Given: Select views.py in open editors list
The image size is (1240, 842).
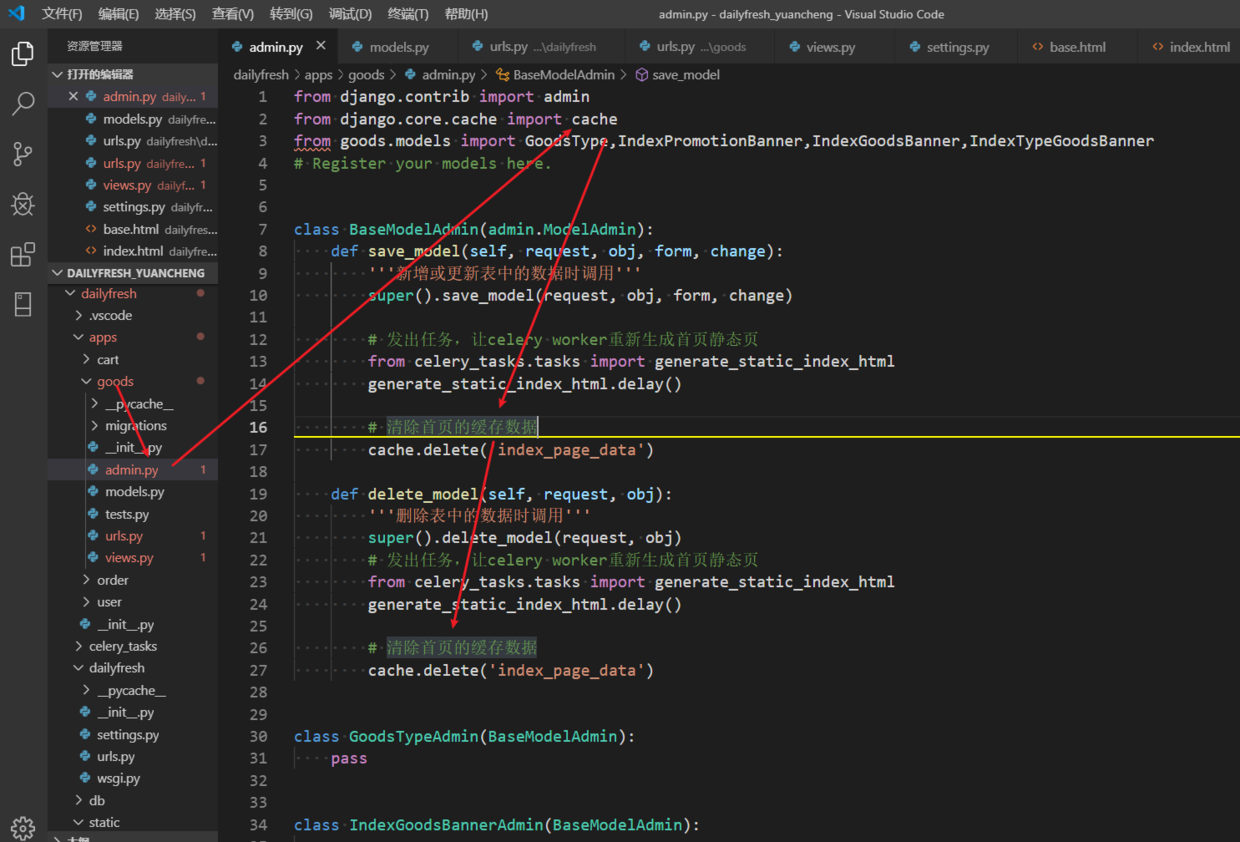Looking at the screenshot, I should [x=133, y=185].
